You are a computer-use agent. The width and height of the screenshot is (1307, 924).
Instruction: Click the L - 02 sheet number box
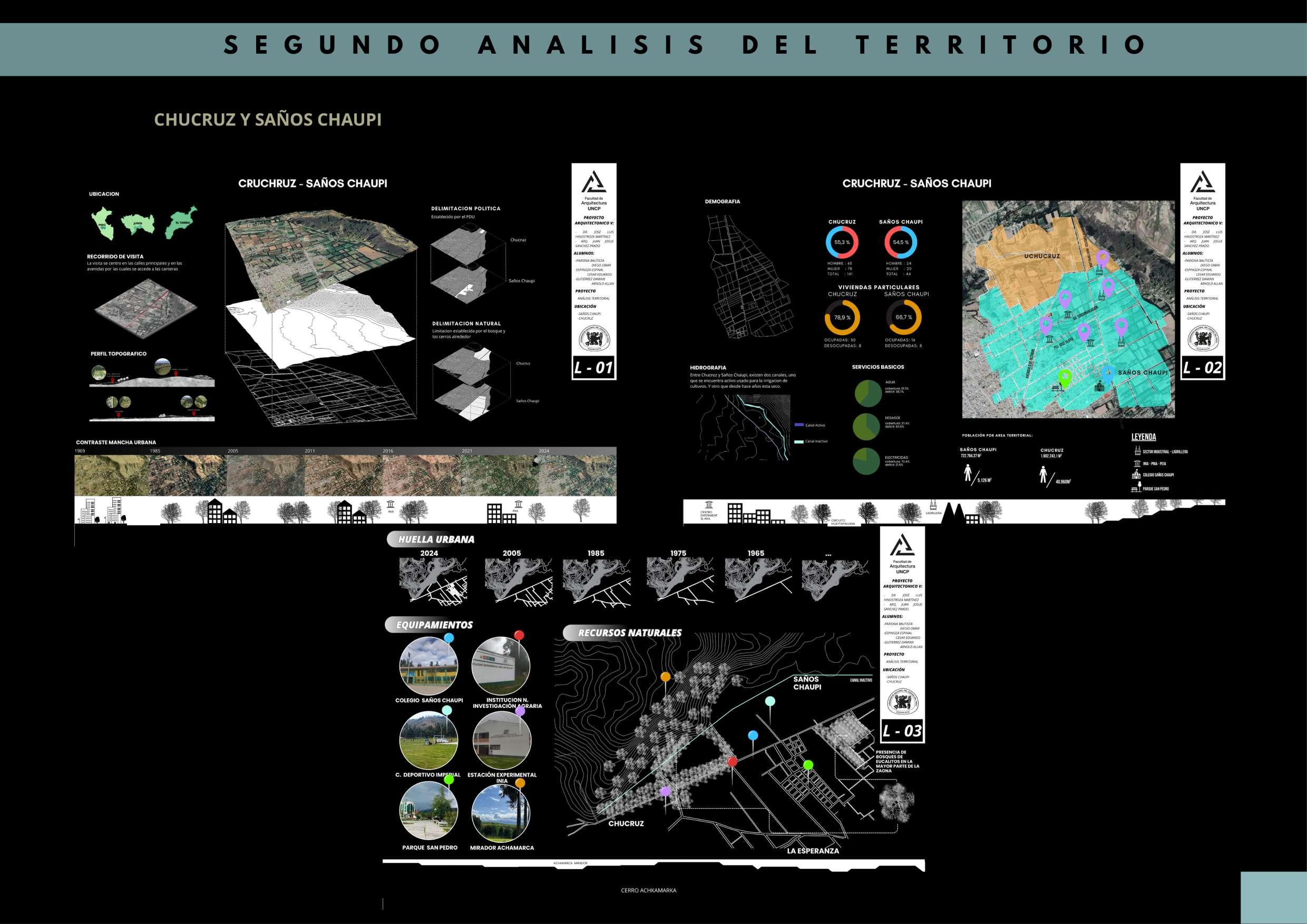1202,368
